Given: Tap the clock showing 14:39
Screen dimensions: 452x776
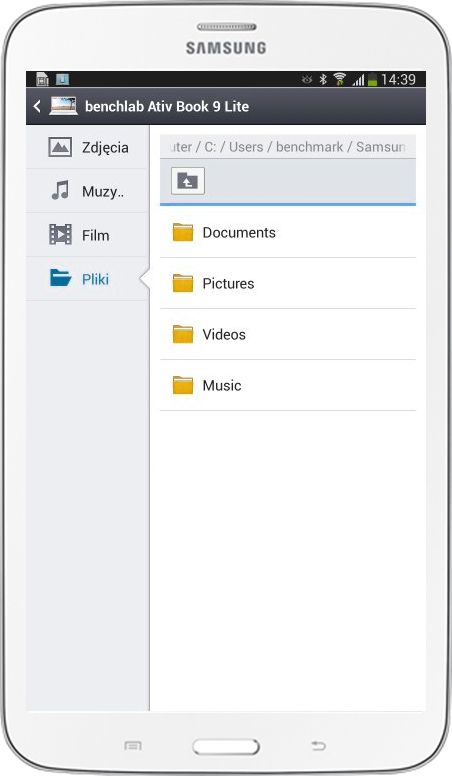Looking at the screenshot, I should click(x=399, y=79).
